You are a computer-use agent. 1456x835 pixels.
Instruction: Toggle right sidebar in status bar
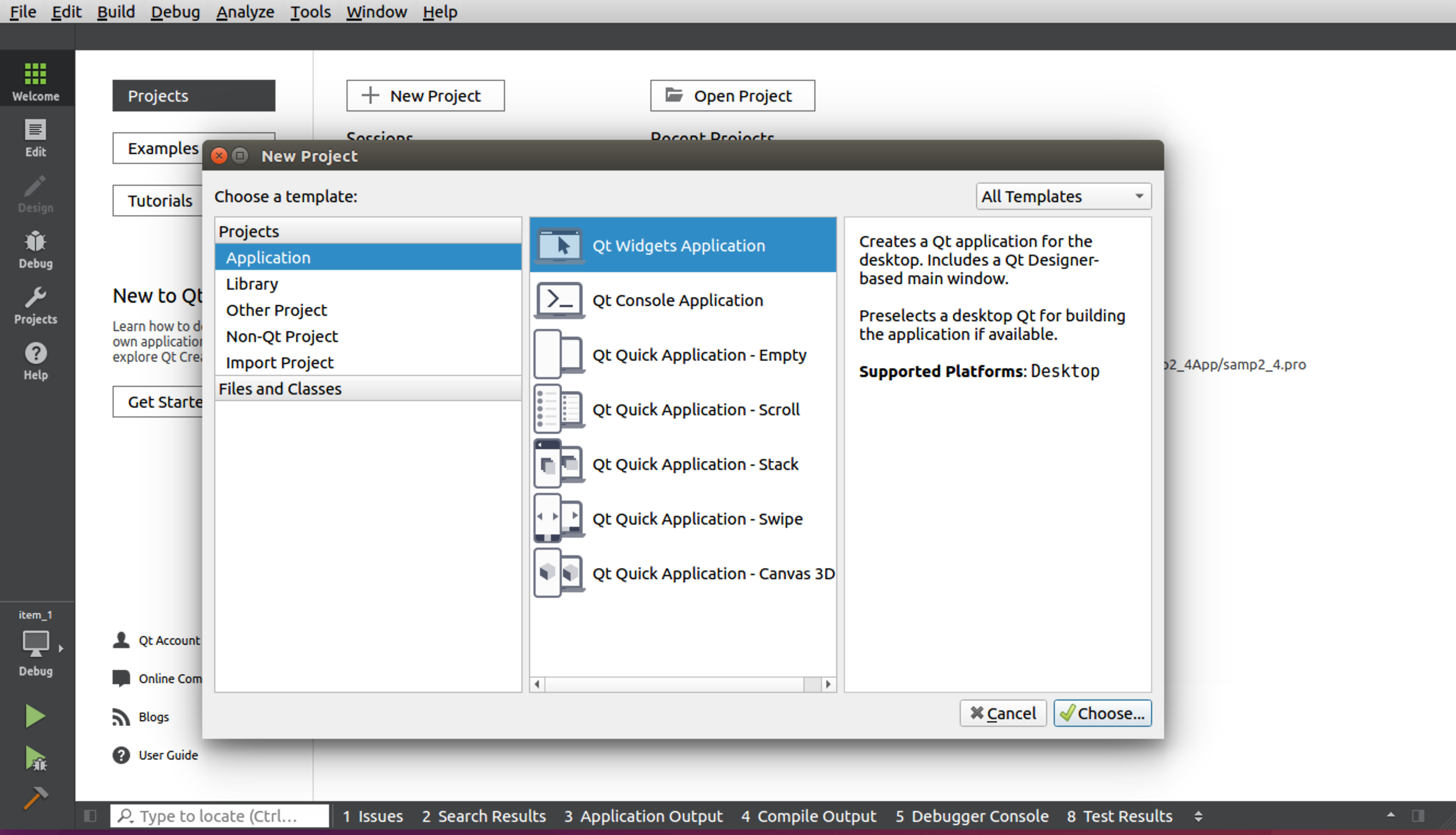[x=1418, y=816]
